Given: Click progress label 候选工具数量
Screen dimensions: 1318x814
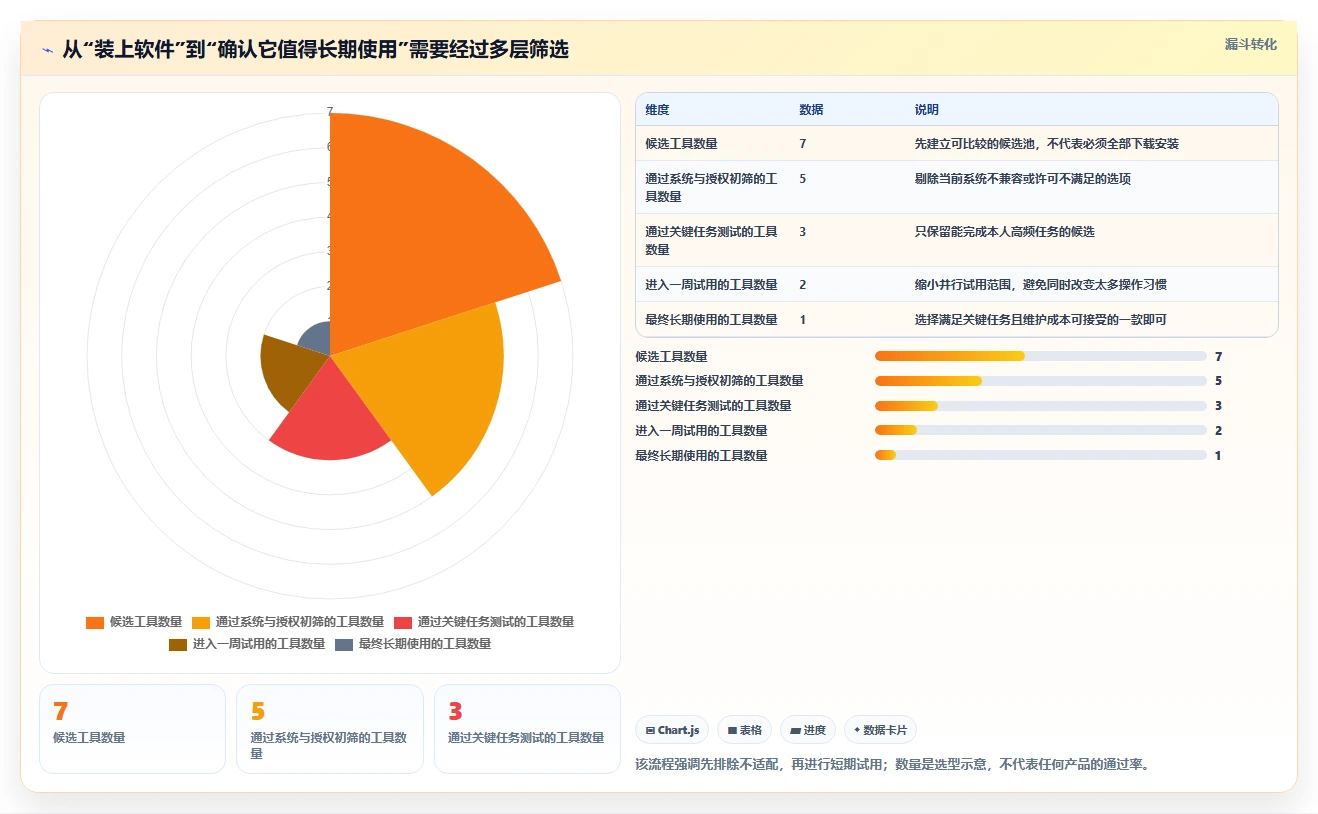Looking at the screenshot, I should click(671, 356).
